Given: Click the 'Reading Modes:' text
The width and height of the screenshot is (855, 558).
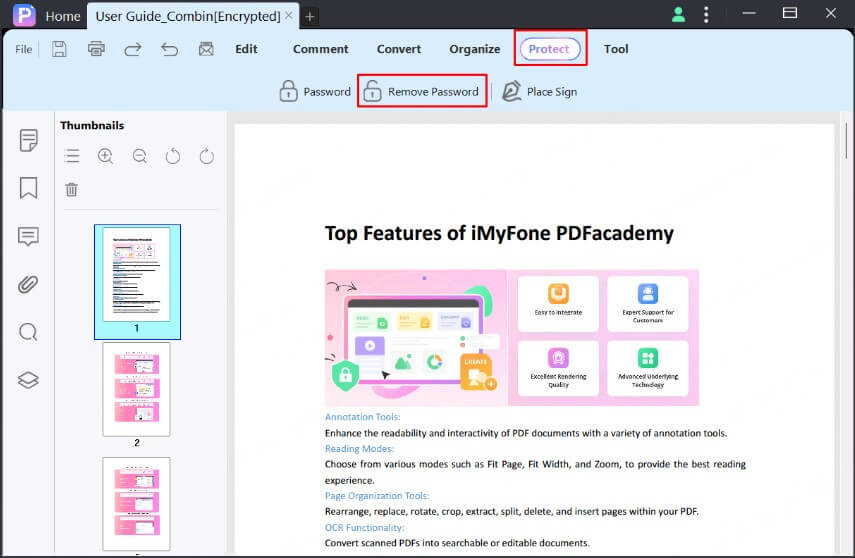Looking at the screenshot, I should click(x=359, y=448).
